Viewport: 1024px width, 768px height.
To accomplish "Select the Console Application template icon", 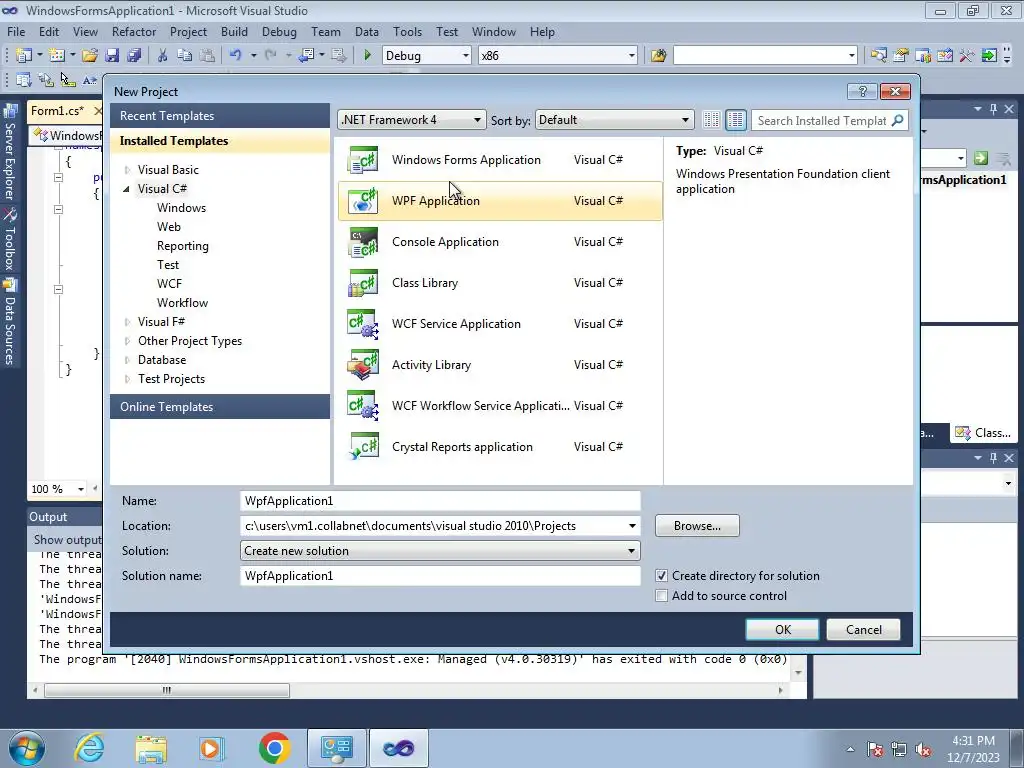I will coord(363,242).
